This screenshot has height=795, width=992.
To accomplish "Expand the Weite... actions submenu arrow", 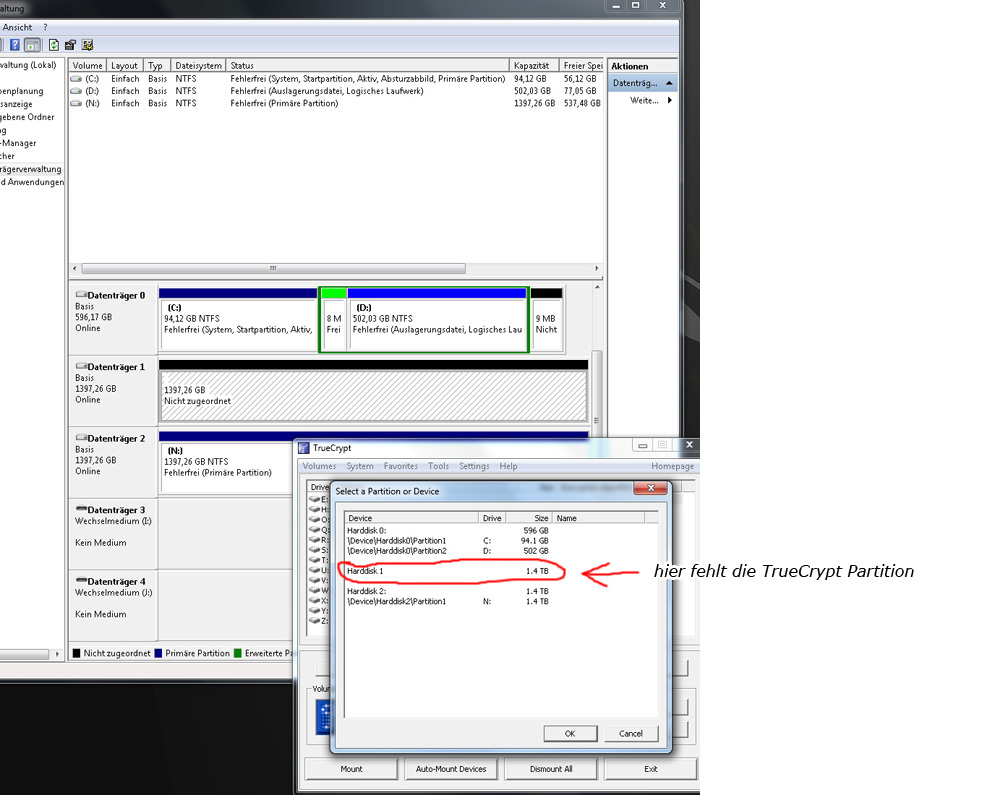I will click(x=669, y=101).
